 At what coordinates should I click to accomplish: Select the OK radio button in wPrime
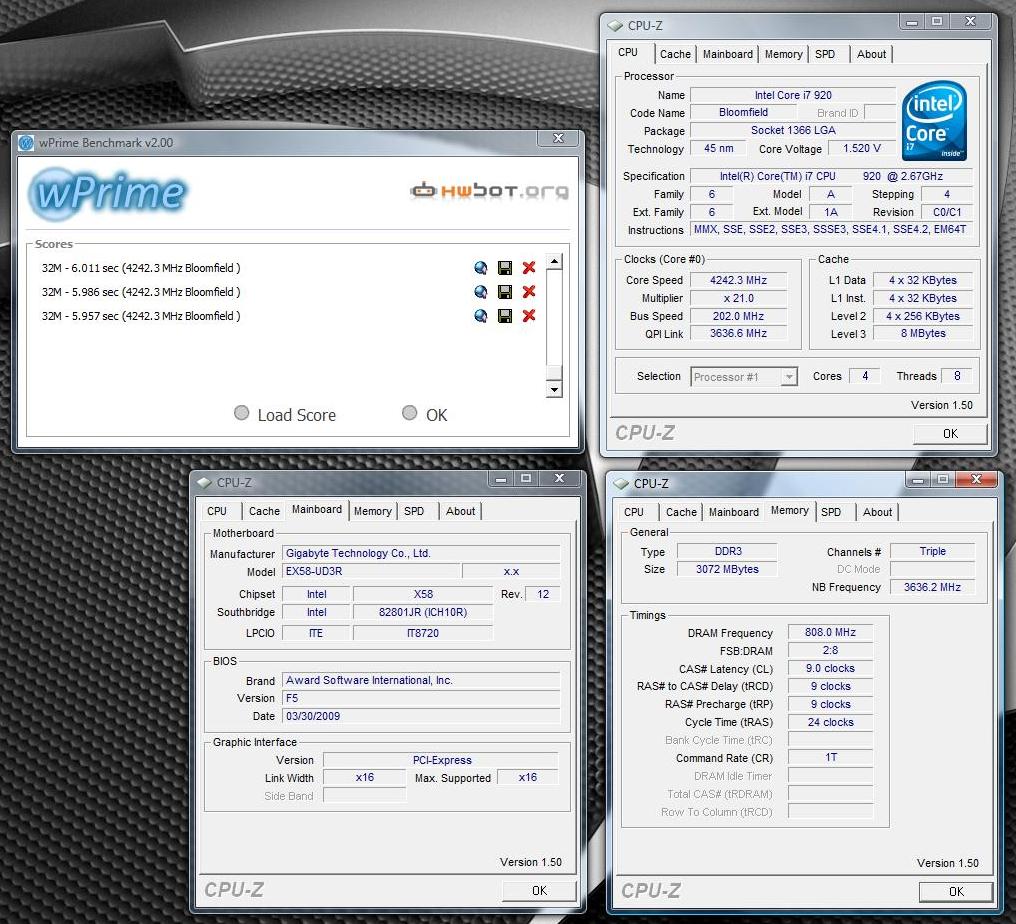[x=410, y=413]
